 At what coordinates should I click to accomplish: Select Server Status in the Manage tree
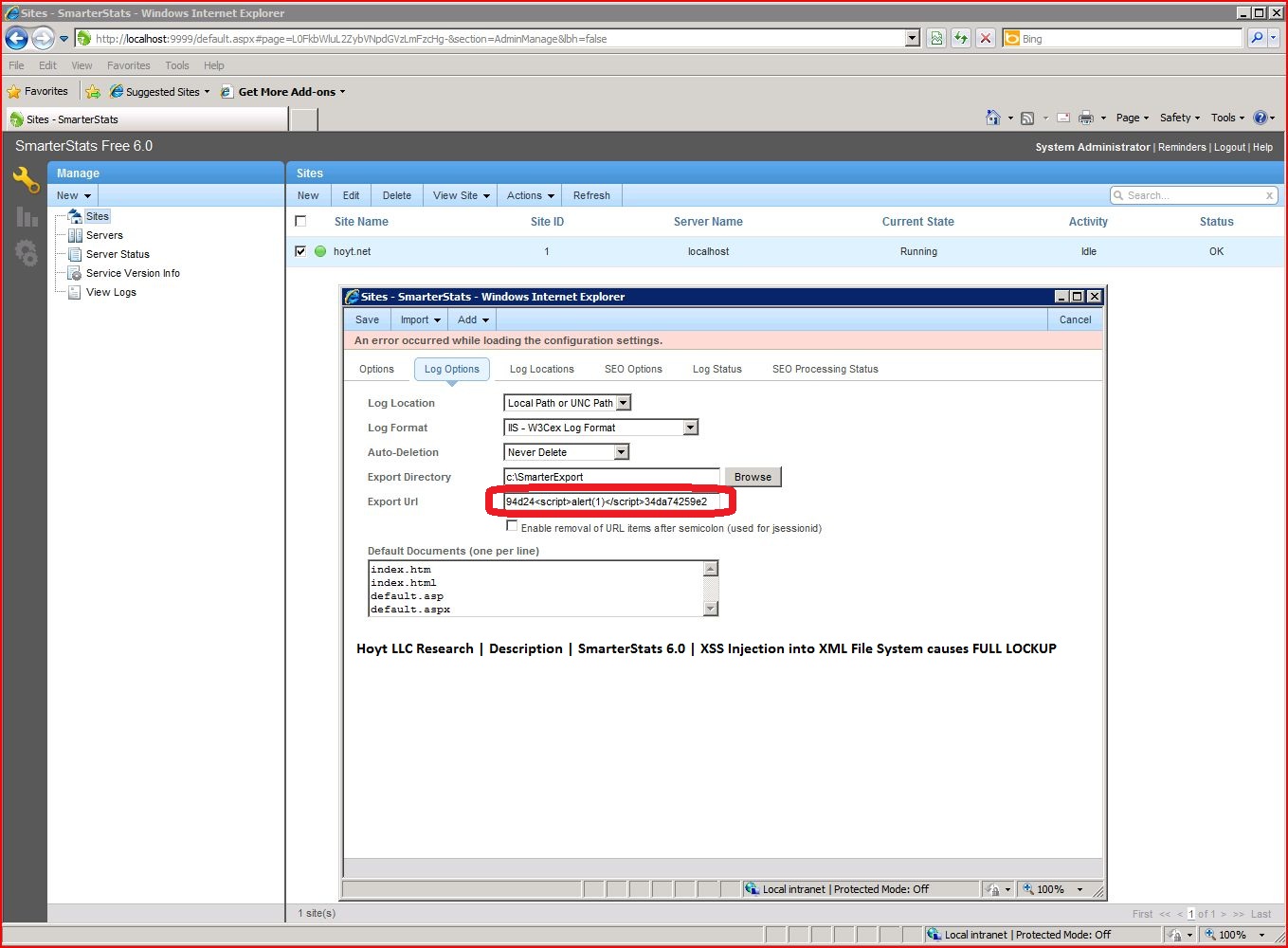pos(118,254)
